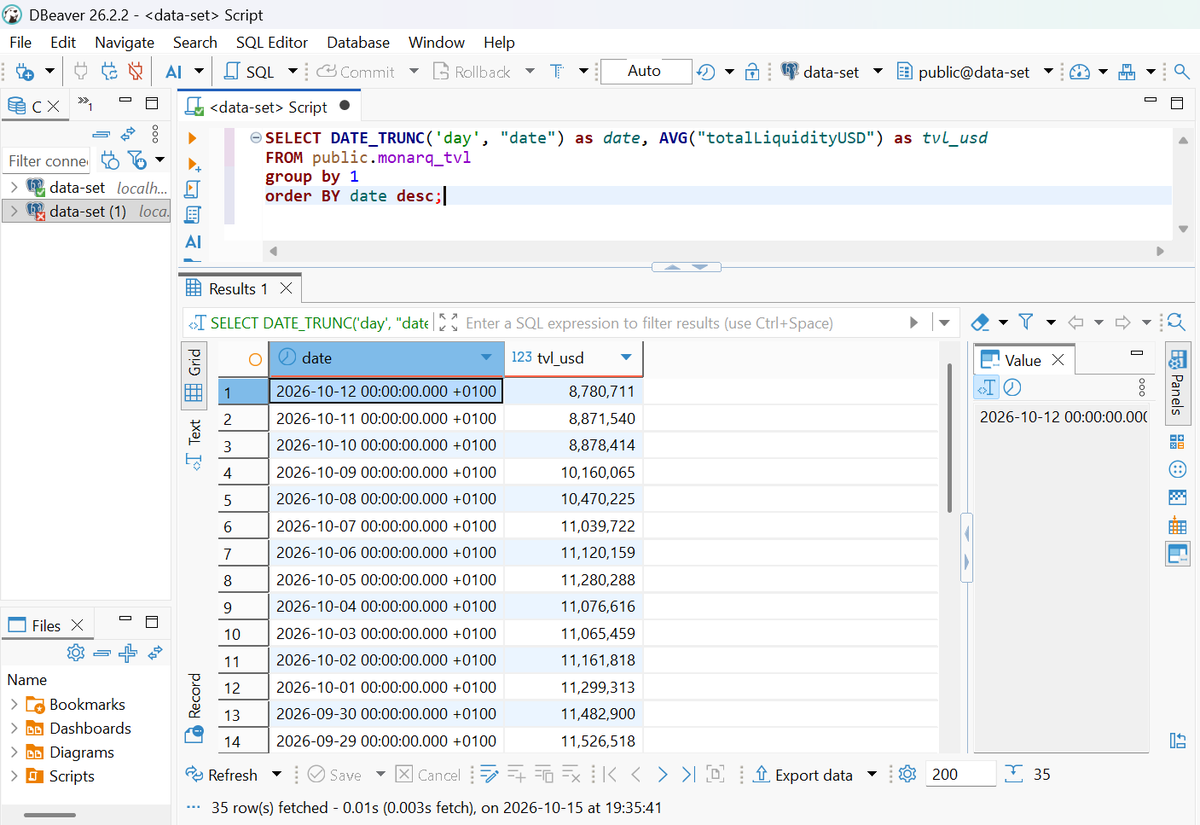The image size is (1200, 825).
Task: Open the Refresh dropdown arrow
Action: pos(277,775)
